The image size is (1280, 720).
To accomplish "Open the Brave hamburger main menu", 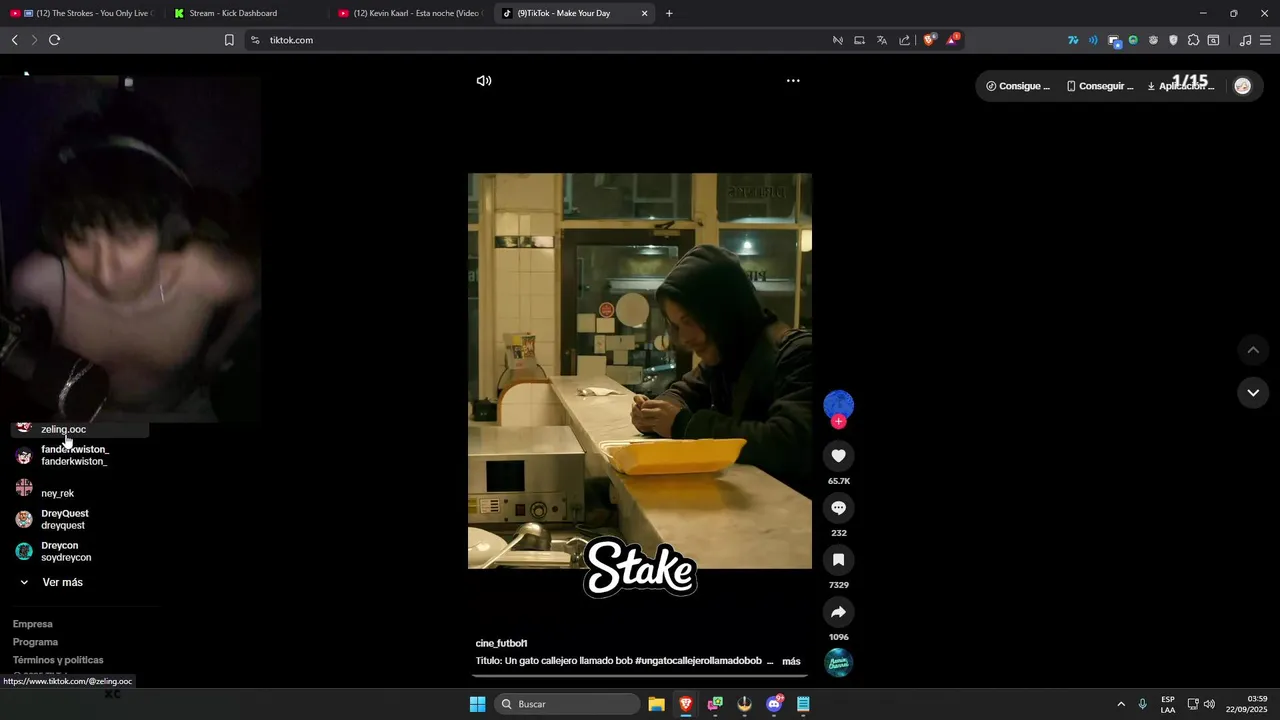I will [1266, 40].
